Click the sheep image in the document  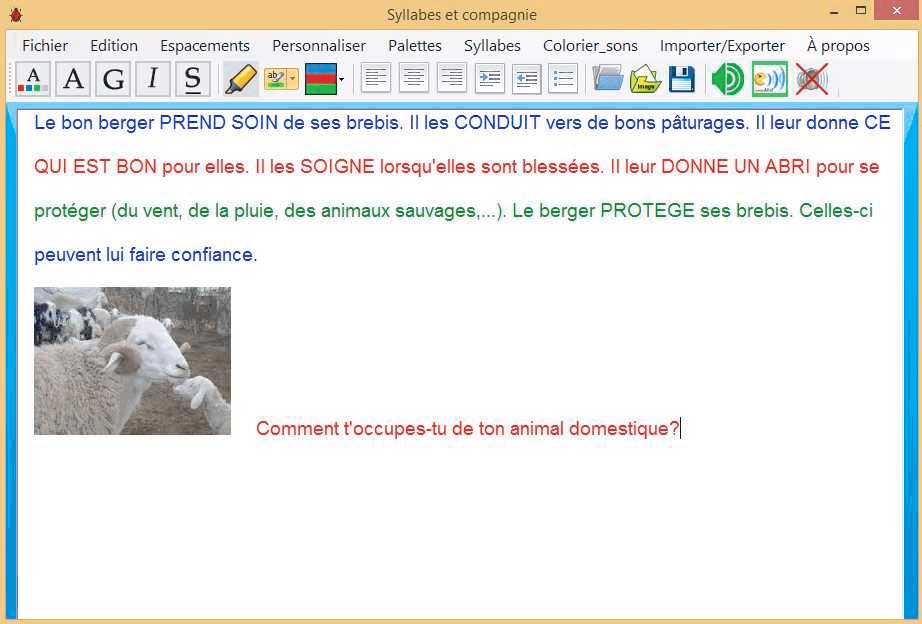pyautogui.click(x=132, y=361)
